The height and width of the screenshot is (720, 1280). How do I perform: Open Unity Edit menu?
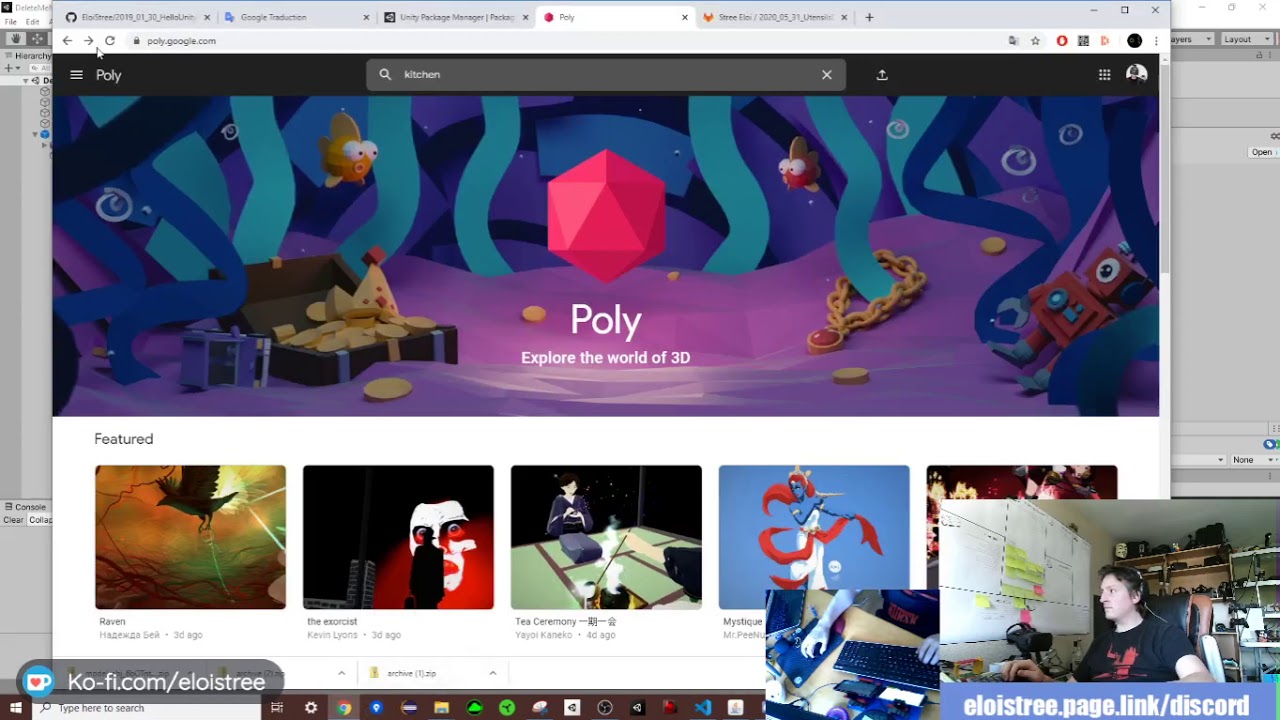pos(32,21)
